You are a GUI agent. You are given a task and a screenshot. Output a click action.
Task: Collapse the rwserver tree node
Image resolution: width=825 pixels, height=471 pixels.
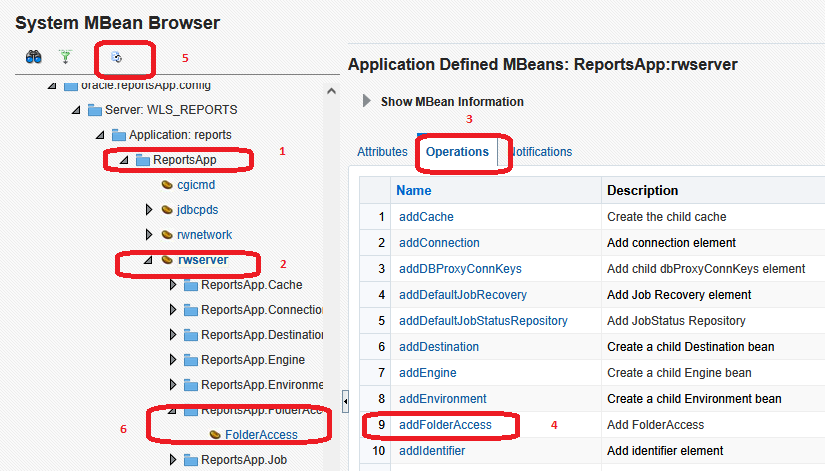pyautogui.click(x=149, y=260)
